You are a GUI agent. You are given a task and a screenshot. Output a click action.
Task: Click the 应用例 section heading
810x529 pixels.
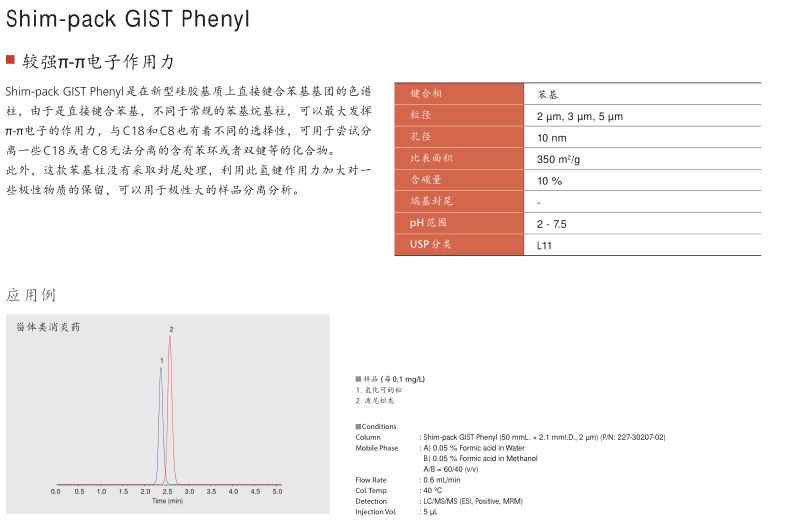pos(31,295)
